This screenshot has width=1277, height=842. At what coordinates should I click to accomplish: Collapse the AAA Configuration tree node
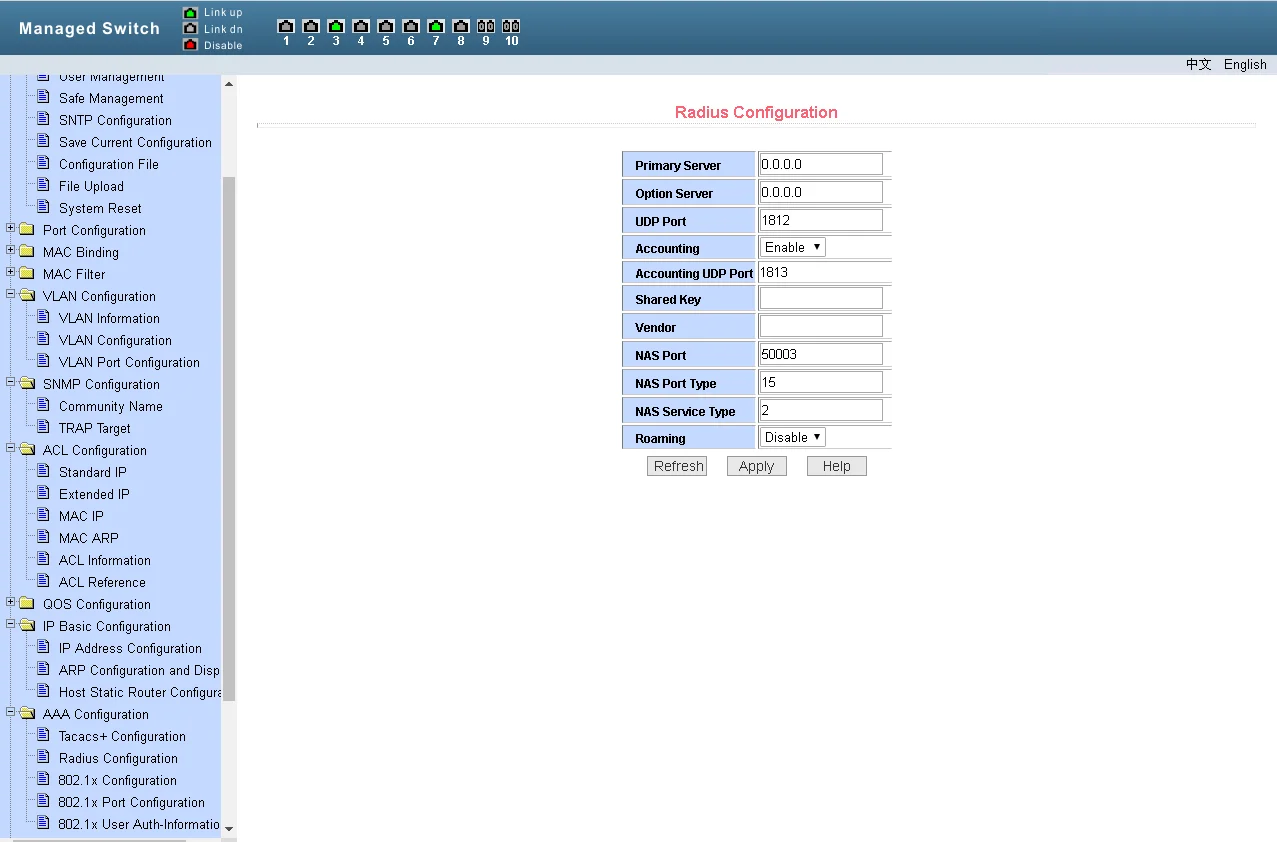tap(11, 713)
